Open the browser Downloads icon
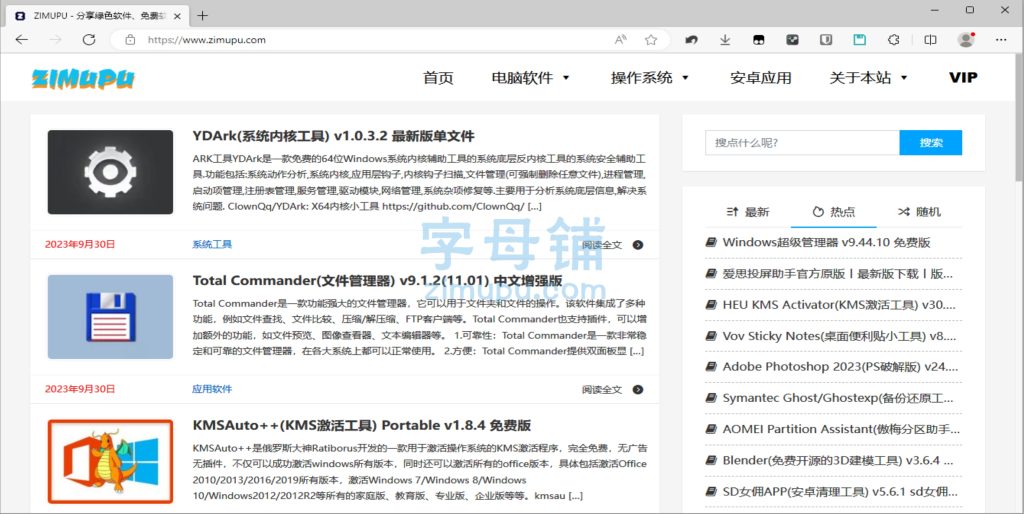 click(725, 40)
